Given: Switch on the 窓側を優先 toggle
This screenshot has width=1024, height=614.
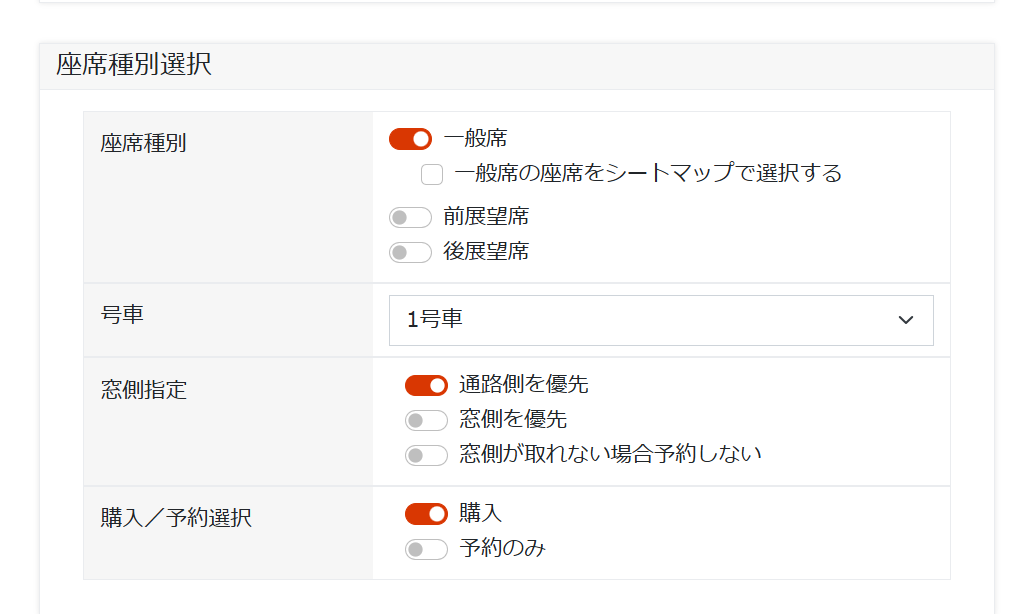Looking at the screenshot, I should coord(426,420).
